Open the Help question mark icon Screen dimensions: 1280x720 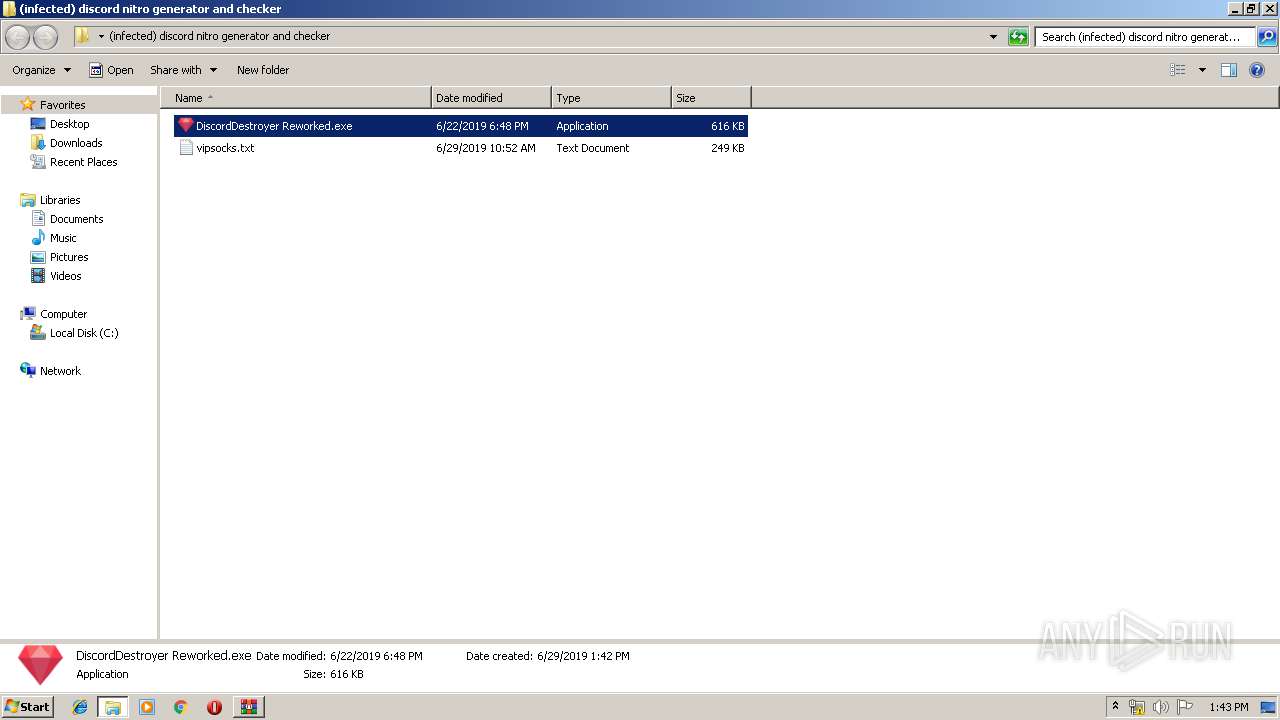[x=1258, y=70]
